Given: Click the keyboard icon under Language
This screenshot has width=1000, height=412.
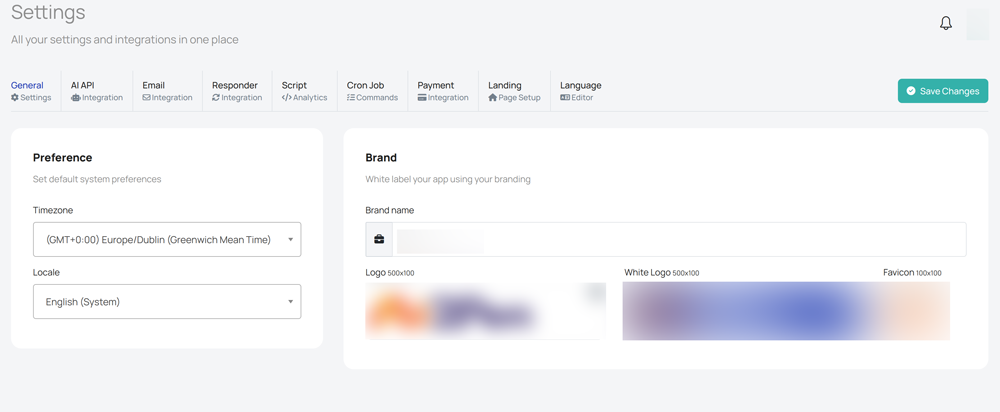Looking at the screenshot, I should [x=565, y=98].
